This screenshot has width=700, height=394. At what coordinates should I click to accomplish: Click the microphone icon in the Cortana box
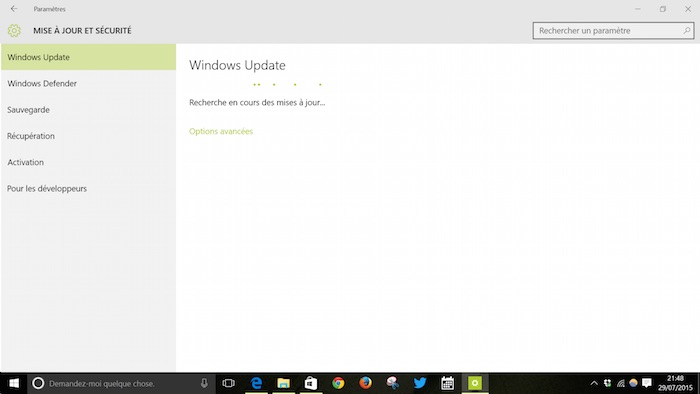point(204,383)
